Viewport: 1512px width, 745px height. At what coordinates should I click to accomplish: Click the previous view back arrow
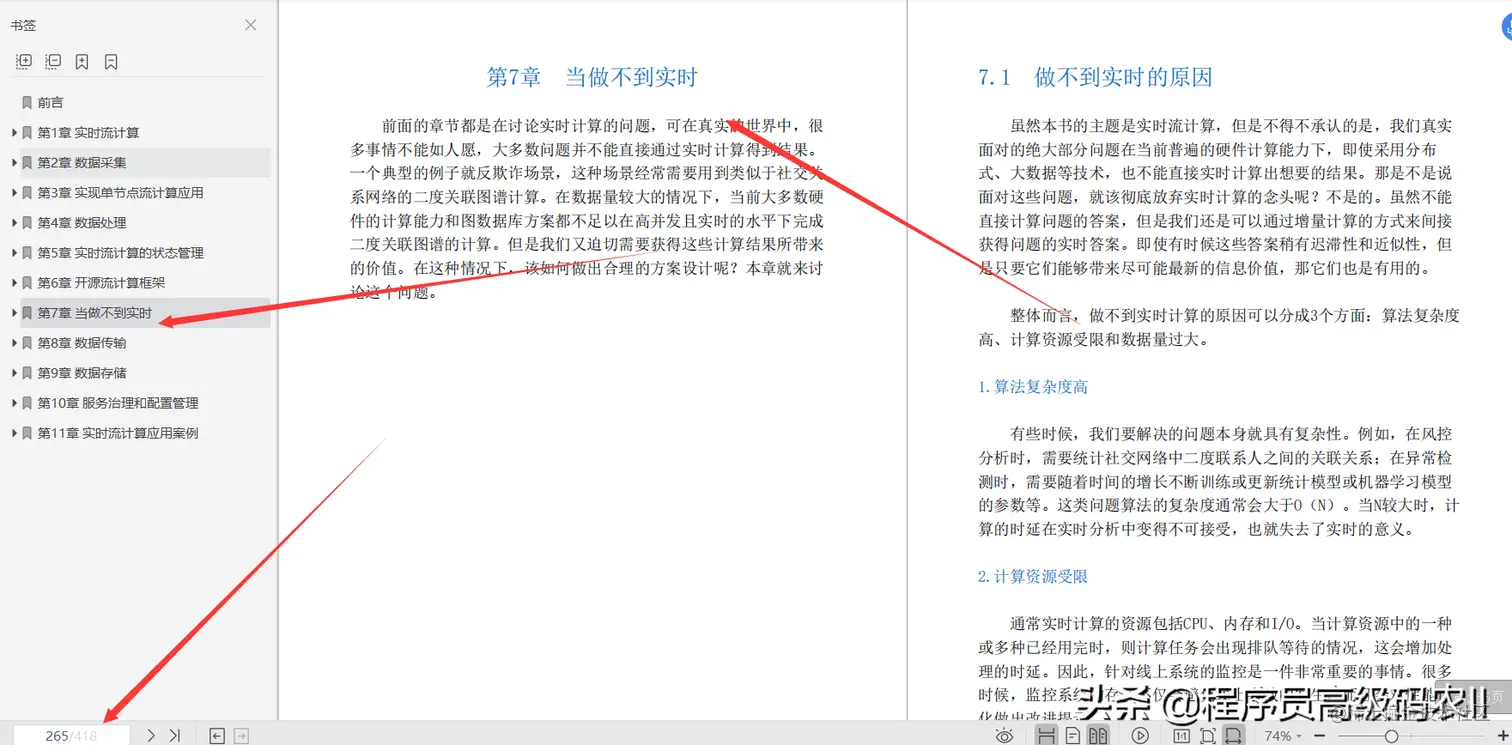pos(216,735)
